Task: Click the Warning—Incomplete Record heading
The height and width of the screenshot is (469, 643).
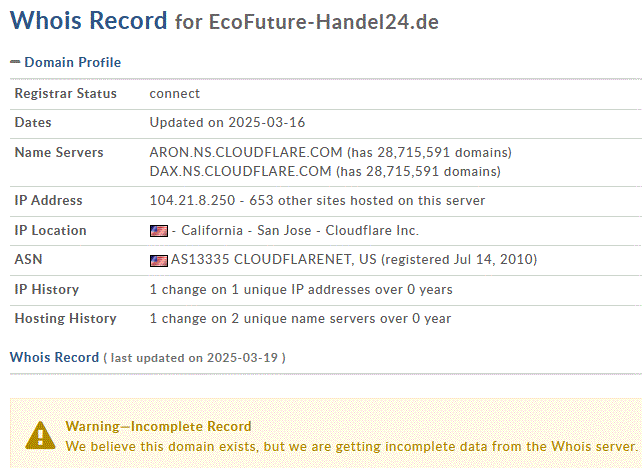Action: click(x=158, y=426)
